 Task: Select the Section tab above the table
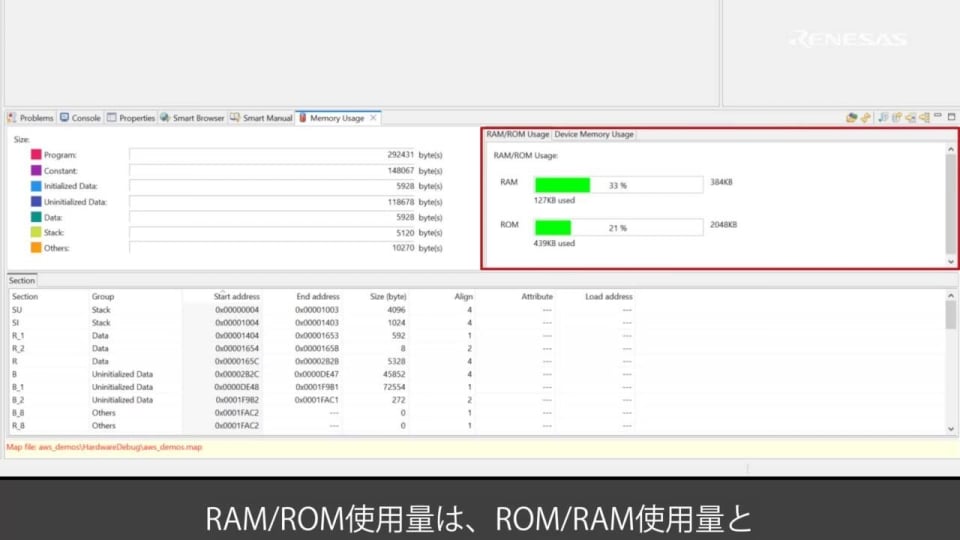tap(22, 281)
